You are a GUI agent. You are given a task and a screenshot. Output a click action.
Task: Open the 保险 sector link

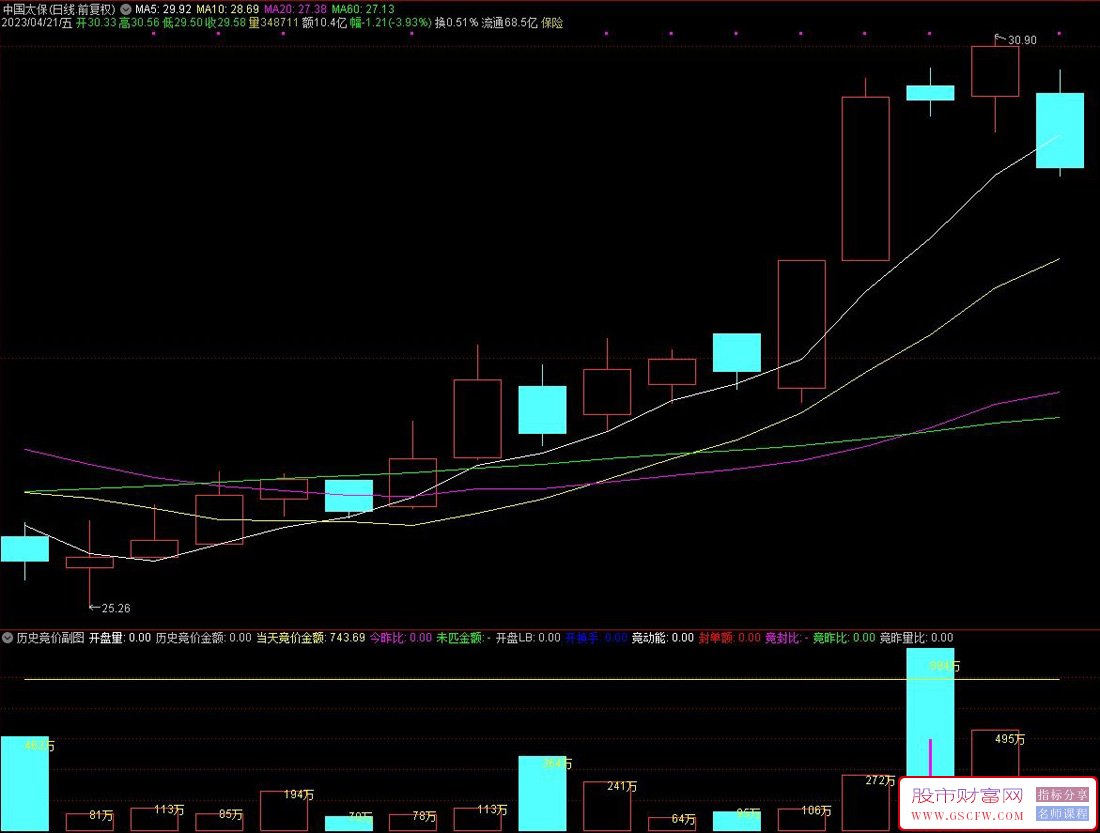[552, 23]
